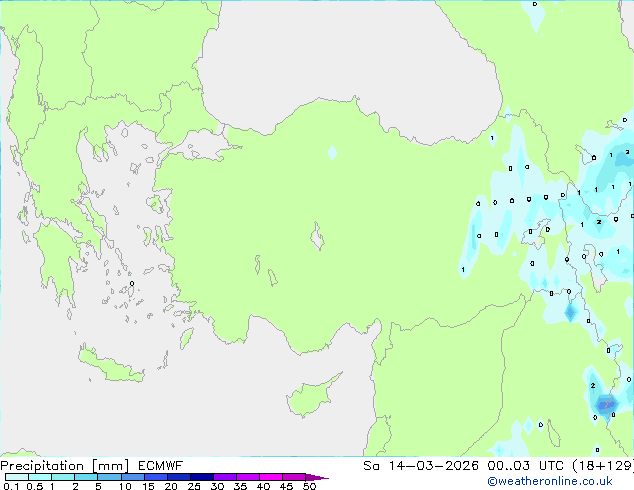Click the 25–30 mm dark blue legend swatch

201,477
